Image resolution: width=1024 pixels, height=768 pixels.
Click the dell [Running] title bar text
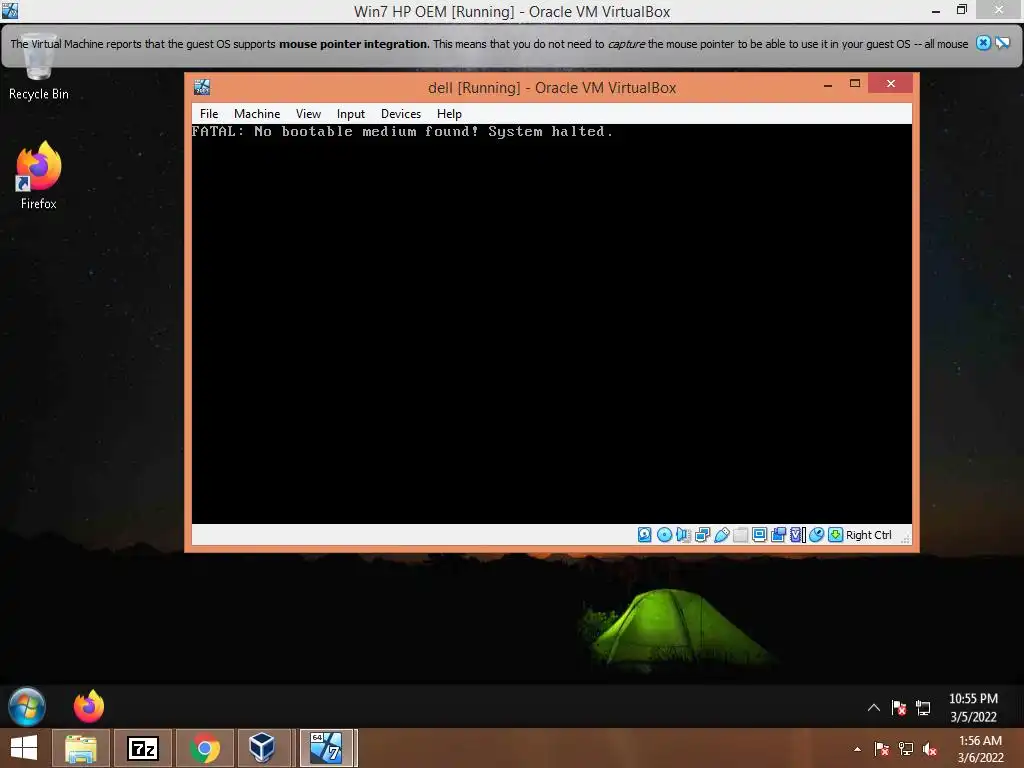pos(552,88)
